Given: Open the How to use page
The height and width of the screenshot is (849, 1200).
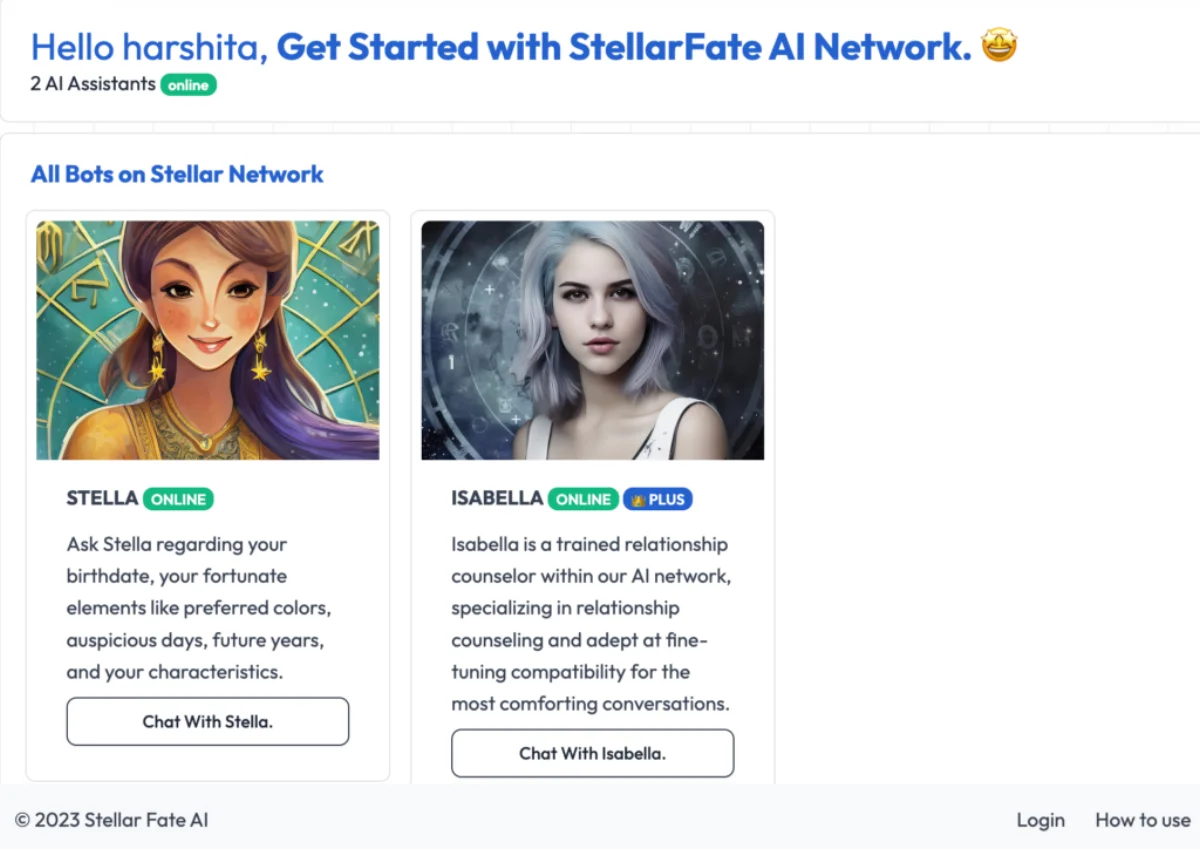Looking at the screenshot, I should (1142, 820).
